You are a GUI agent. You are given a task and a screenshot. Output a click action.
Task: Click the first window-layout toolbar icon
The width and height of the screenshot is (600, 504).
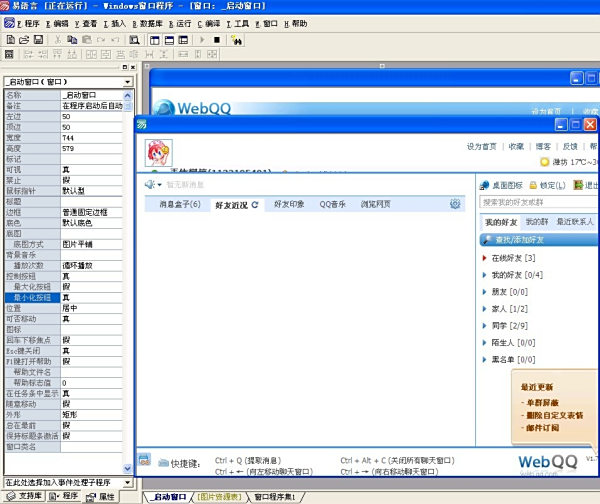[x=155, y=40]
